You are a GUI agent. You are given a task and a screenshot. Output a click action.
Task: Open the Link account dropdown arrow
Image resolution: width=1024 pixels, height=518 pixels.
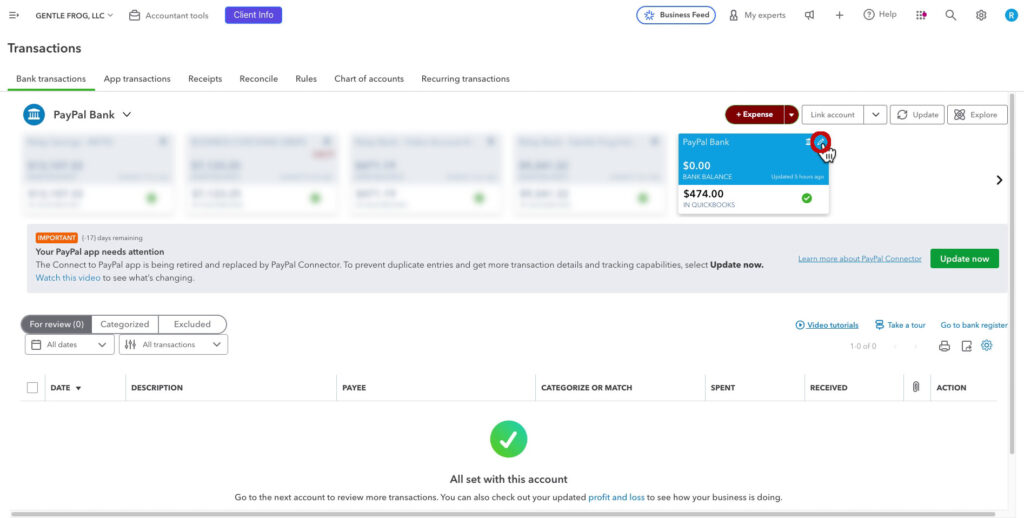[875, 114]
